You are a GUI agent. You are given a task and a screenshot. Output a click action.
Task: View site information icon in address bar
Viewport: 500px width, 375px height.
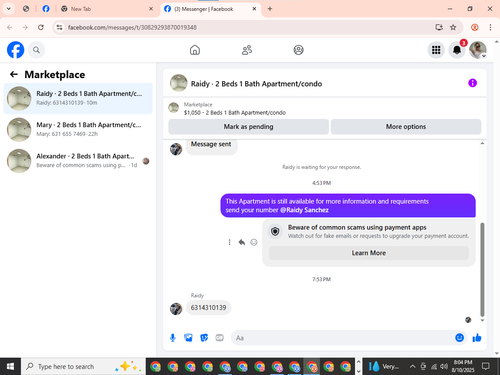pyautogui.click(x=59, y=27)
